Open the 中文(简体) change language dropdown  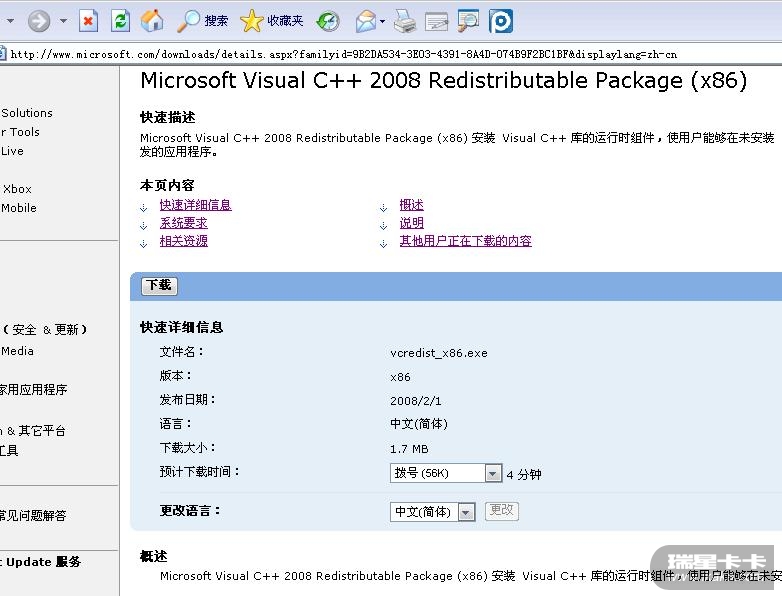tap(432, 512)
